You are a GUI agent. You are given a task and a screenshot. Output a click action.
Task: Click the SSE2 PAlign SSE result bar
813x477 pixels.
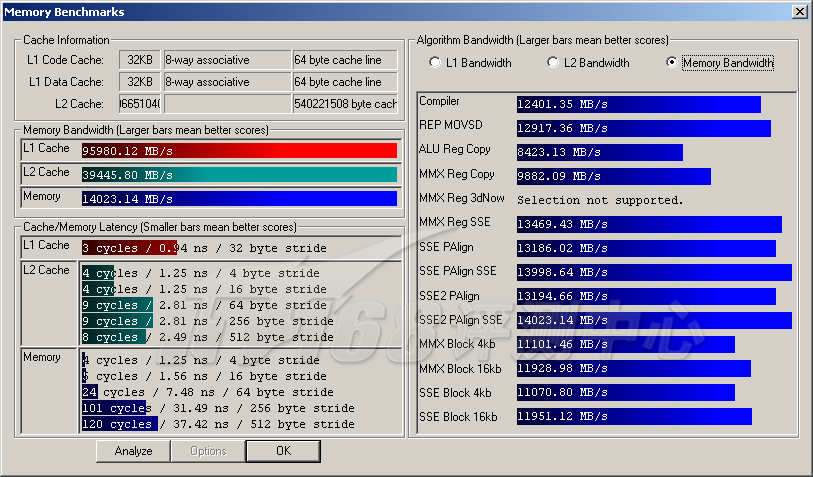tap(653, 321)
